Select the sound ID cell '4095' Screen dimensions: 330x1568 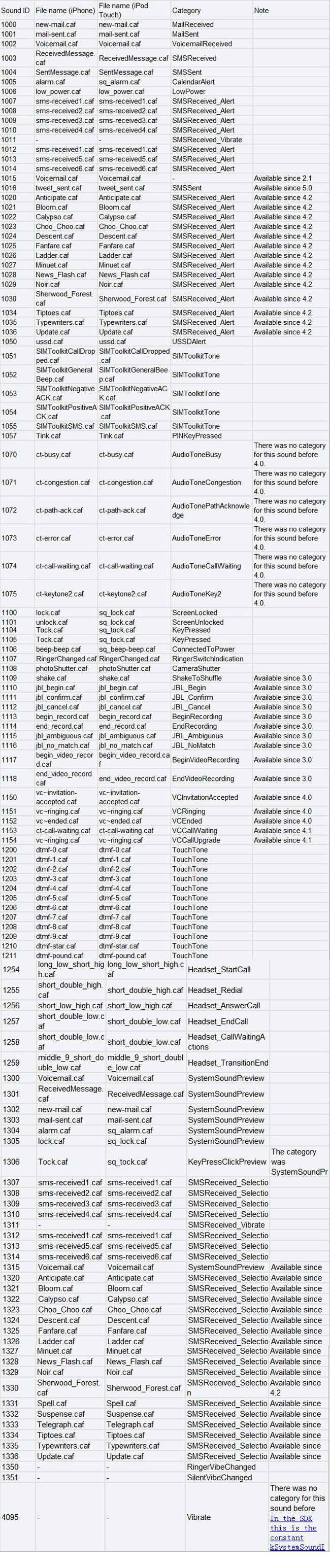[11, 1517]
